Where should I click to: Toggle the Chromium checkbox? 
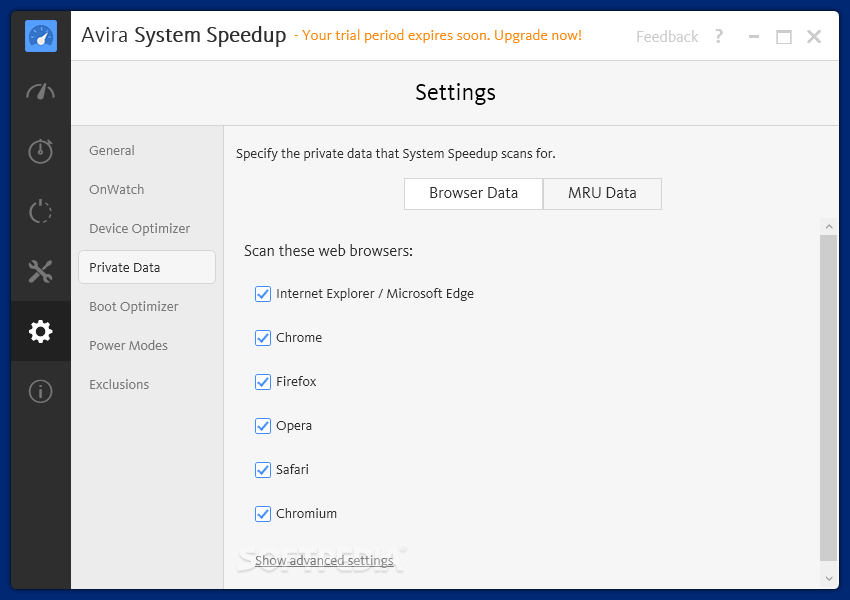coord(263,513)
